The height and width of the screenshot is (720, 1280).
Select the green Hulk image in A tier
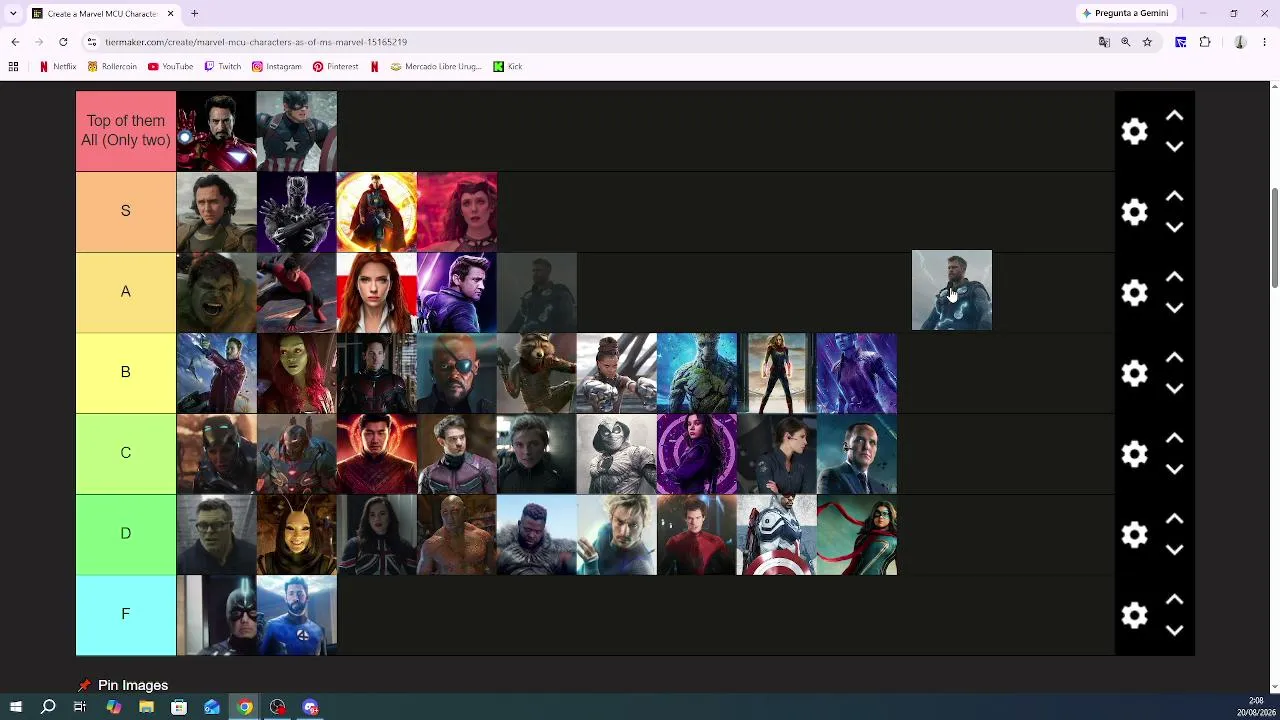tap(216, 292)
